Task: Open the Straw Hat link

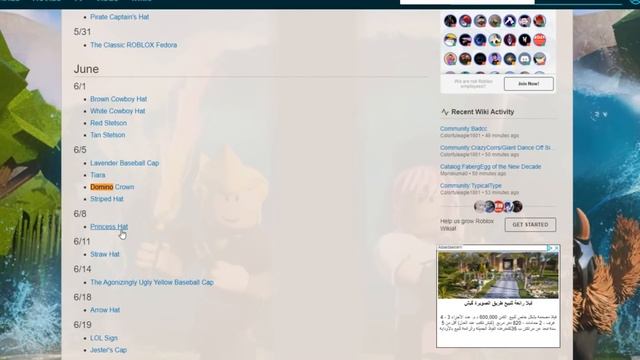Action: click(104, 254)
